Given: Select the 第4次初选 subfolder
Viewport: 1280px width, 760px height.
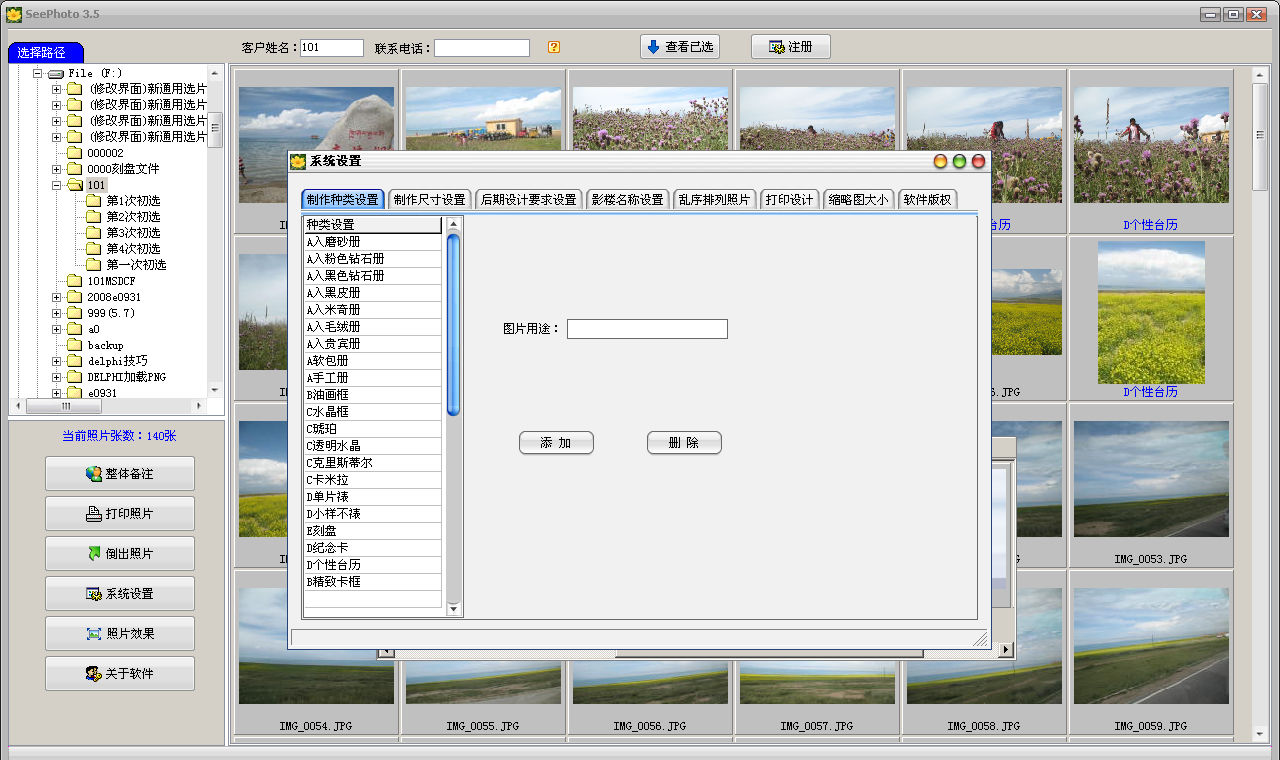Looking at the screenshot, I should pos(133,249).
